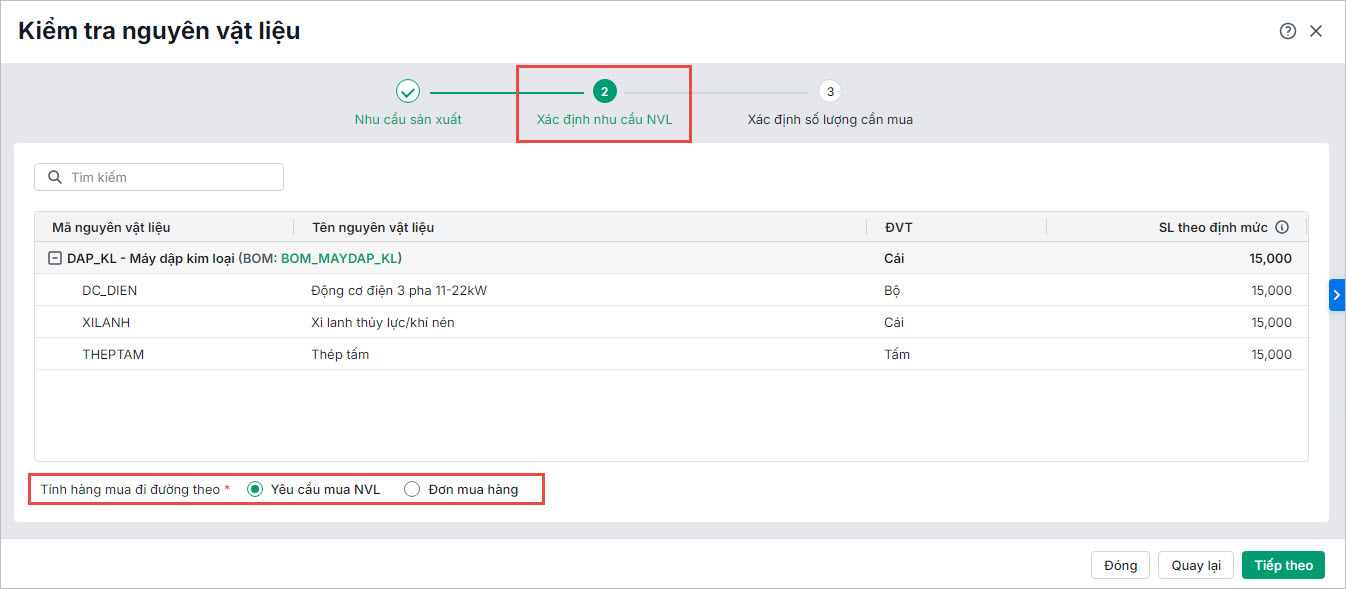This screenshot has width=1346, height=589.
Task: Click the Tiếp theo button
Action: pyautogui.click(x=1283, y=565)
